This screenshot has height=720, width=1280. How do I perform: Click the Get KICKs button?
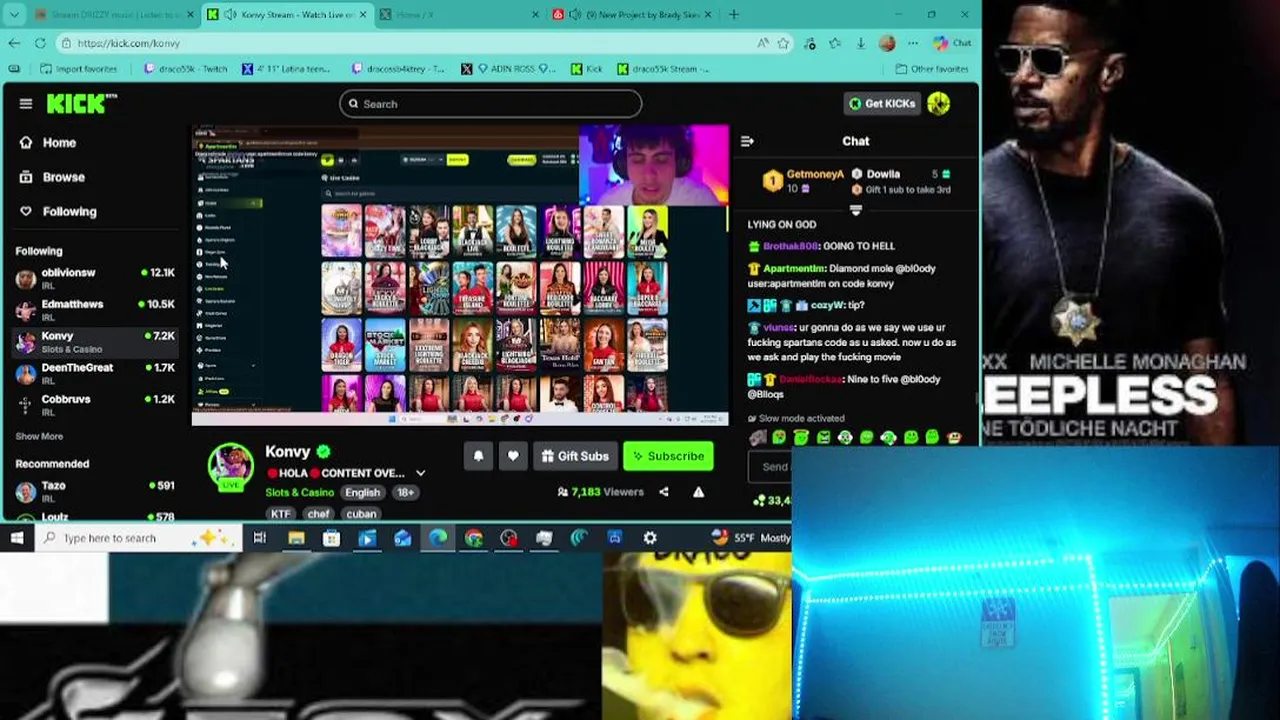tap(881, 103)
